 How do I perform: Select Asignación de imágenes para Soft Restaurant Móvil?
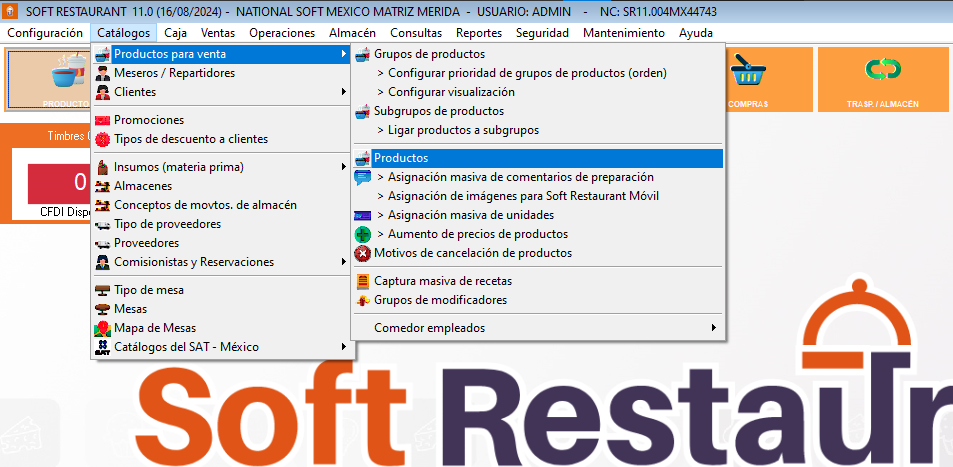(x=518, y=196)
